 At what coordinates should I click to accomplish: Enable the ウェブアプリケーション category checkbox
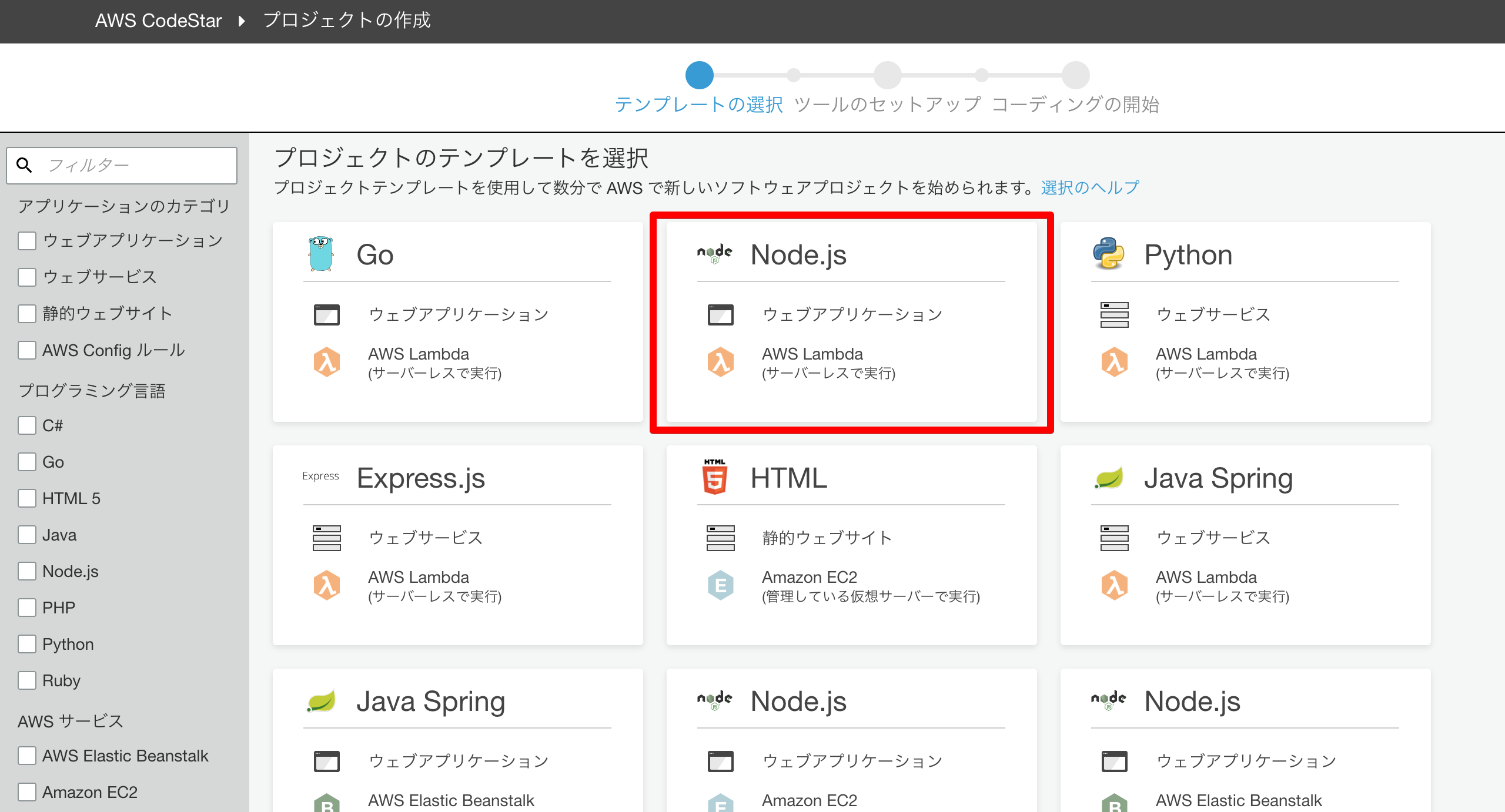coord(27,240)
